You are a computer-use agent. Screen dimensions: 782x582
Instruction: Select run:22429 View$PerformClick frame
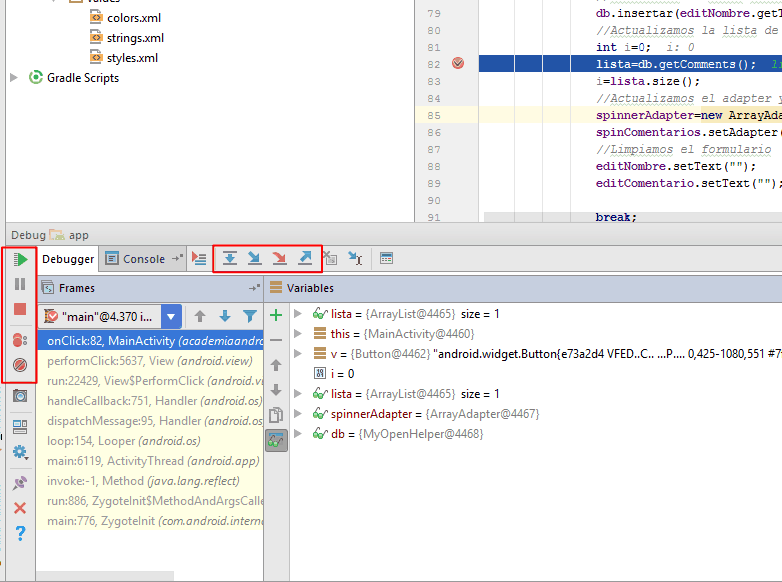(151, 381)
